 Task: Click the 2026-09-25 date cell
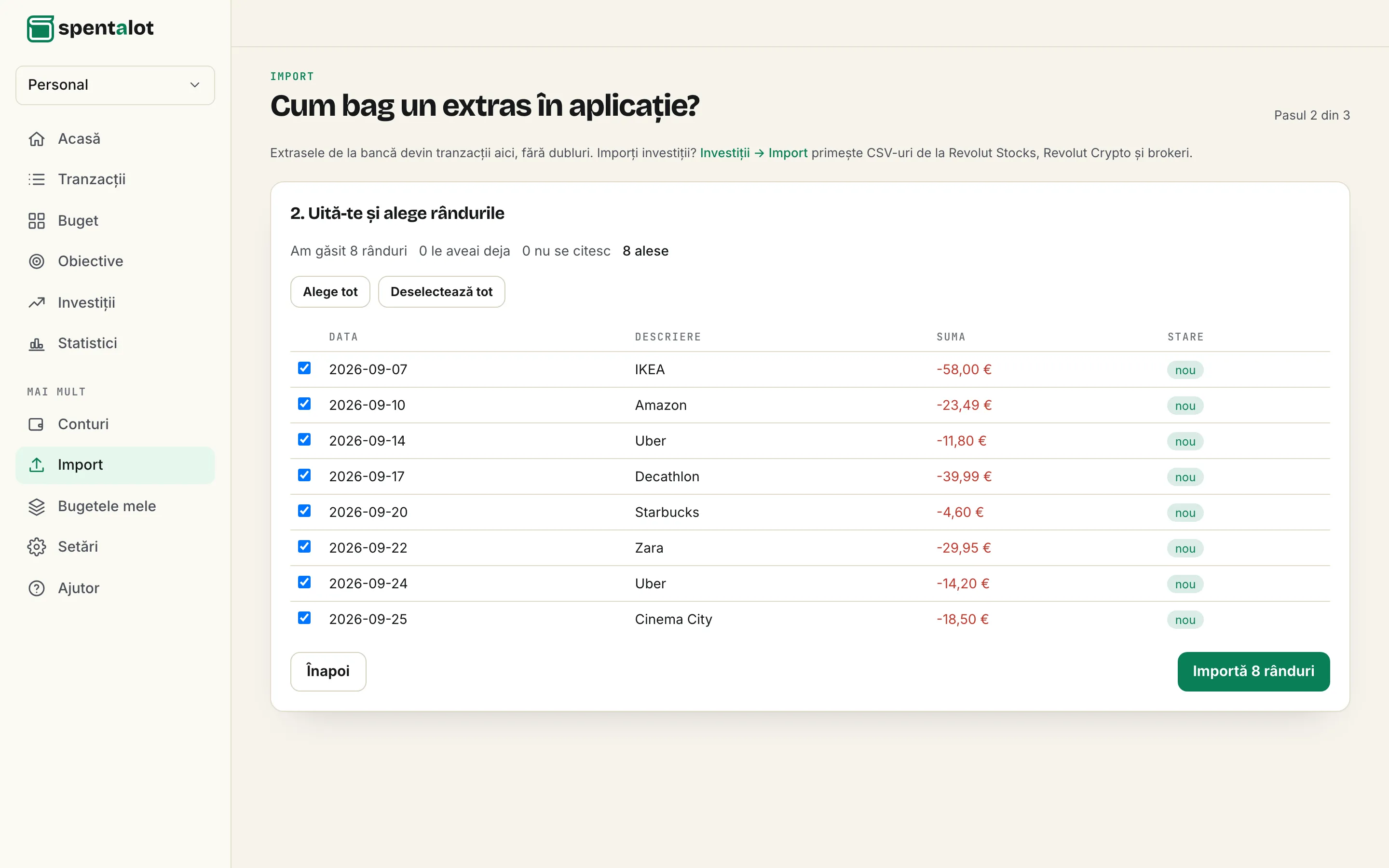pos(368,619)
